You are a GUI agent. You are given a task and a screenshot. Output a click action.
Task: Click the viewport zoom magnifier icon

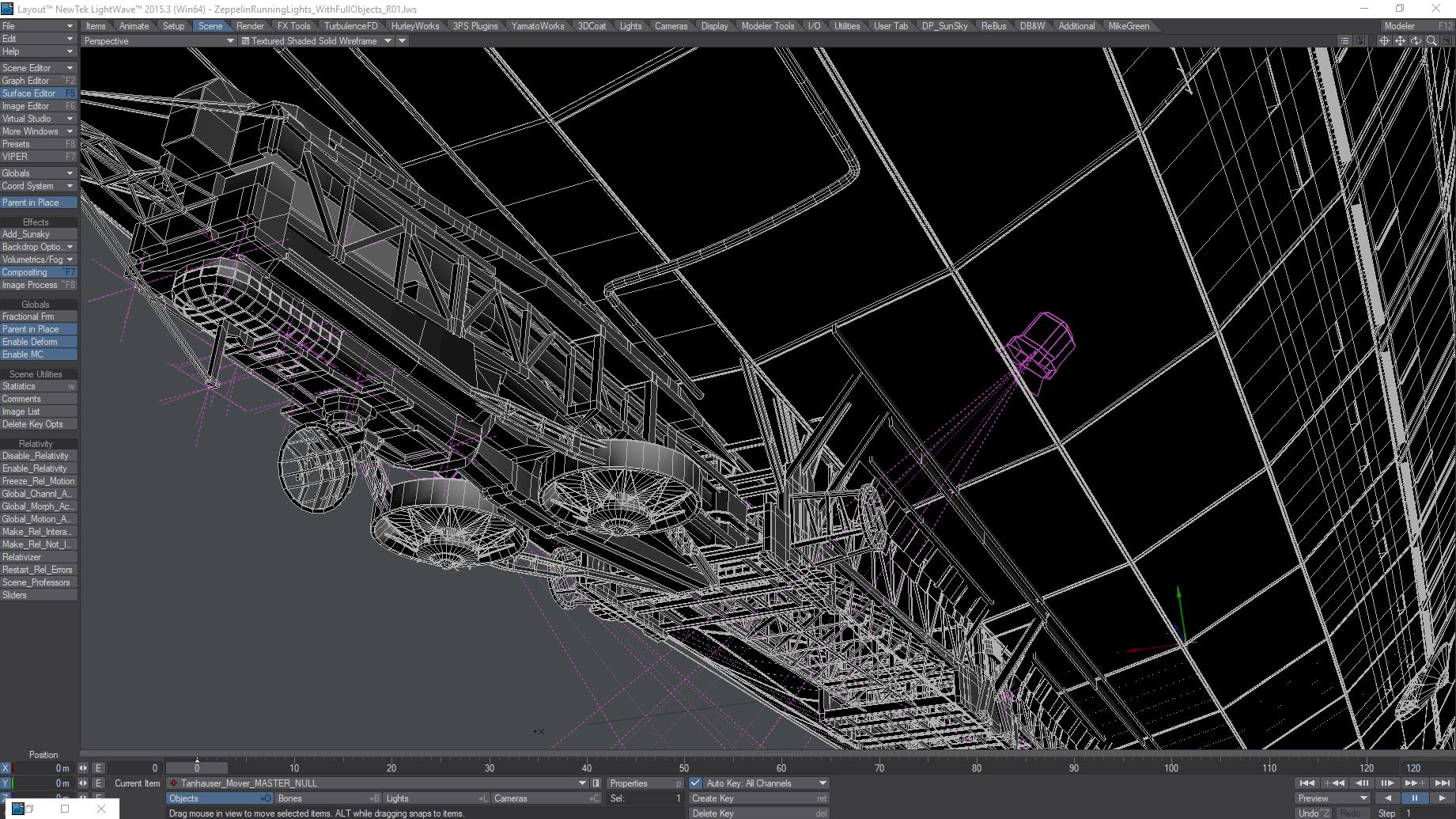coord(1431,41)
